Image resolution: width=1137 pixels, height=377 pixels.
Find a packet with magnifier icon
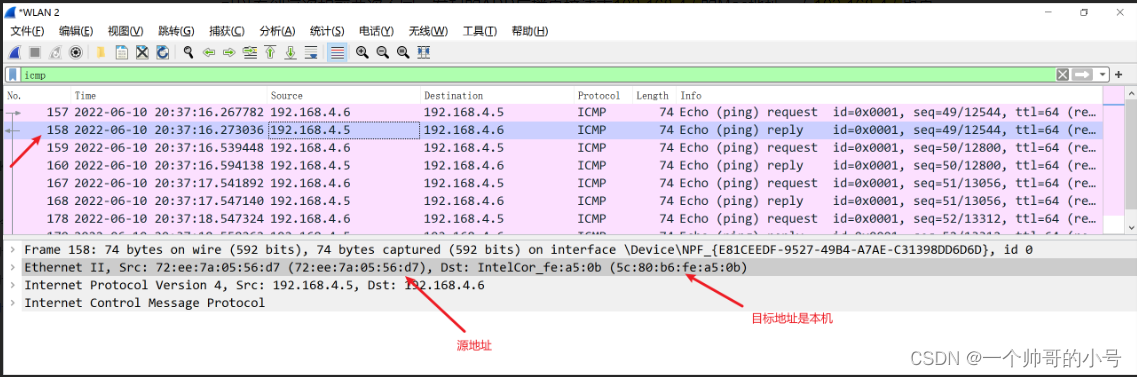[x=189, y=52]
